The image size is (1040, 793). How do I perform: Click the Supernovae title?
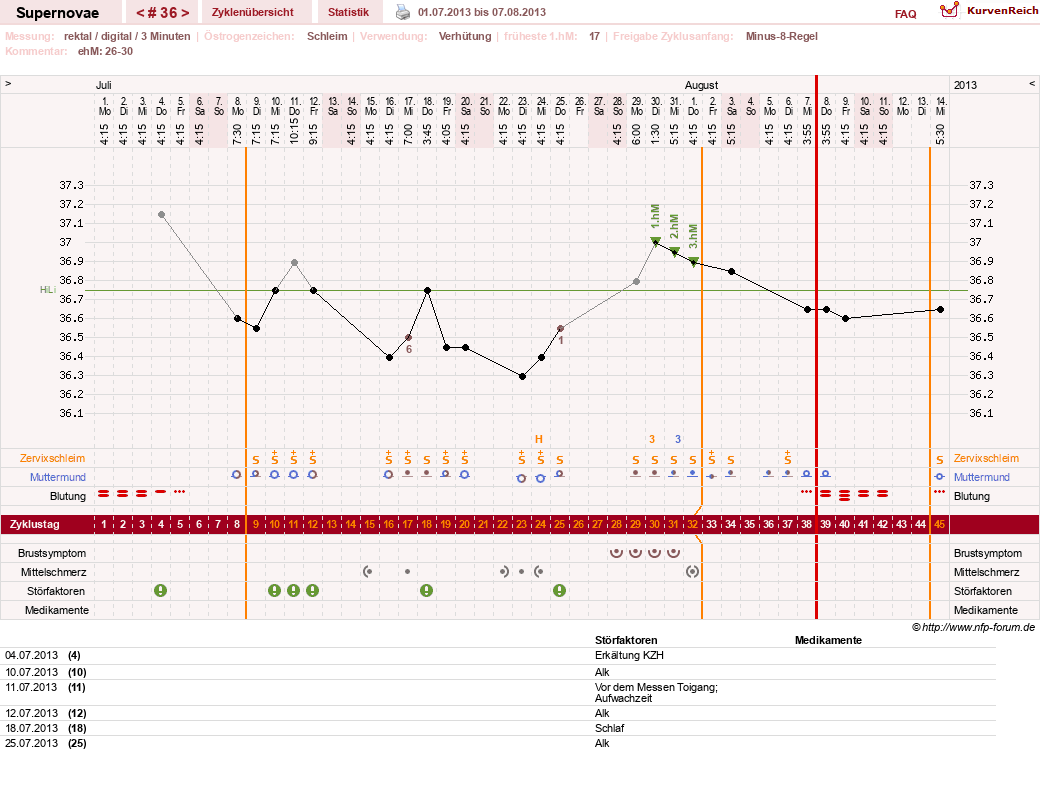coord(57,13)
